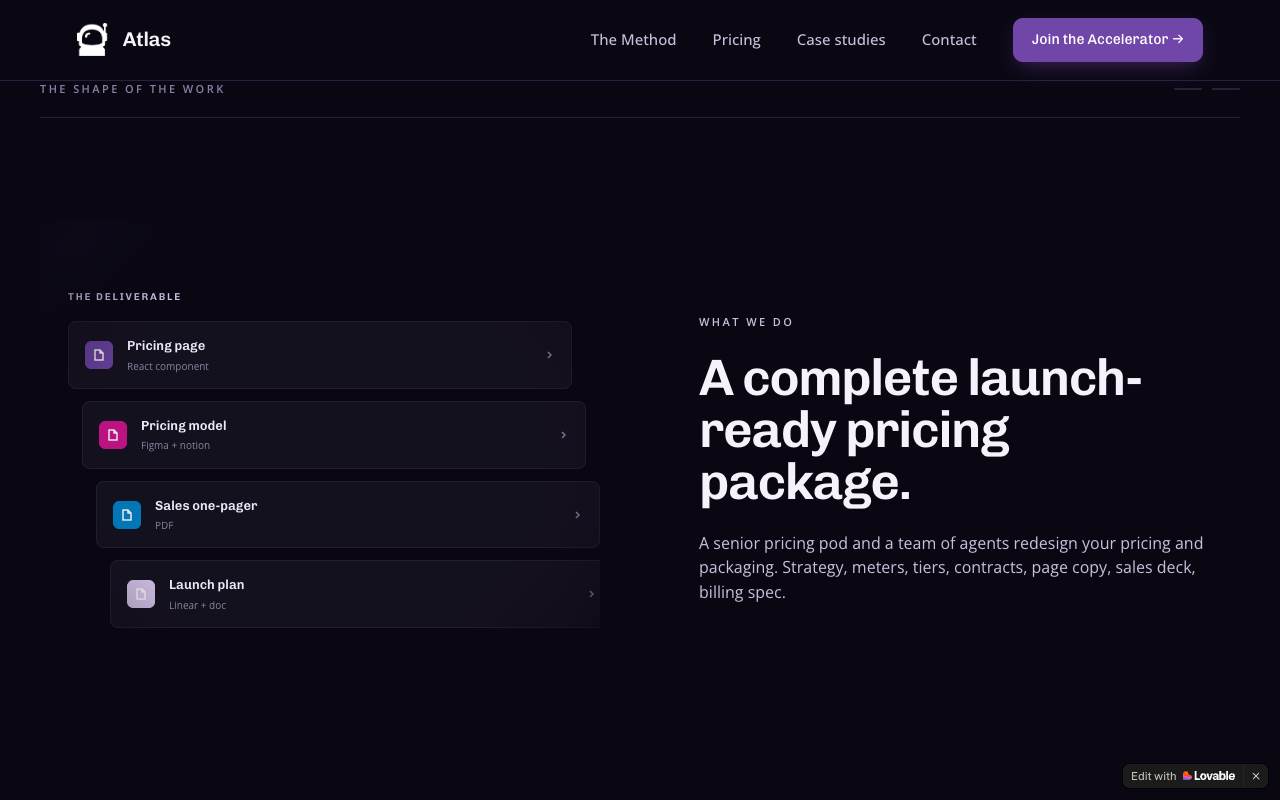Click the senior pricing pod paragraph

(951, 568)
